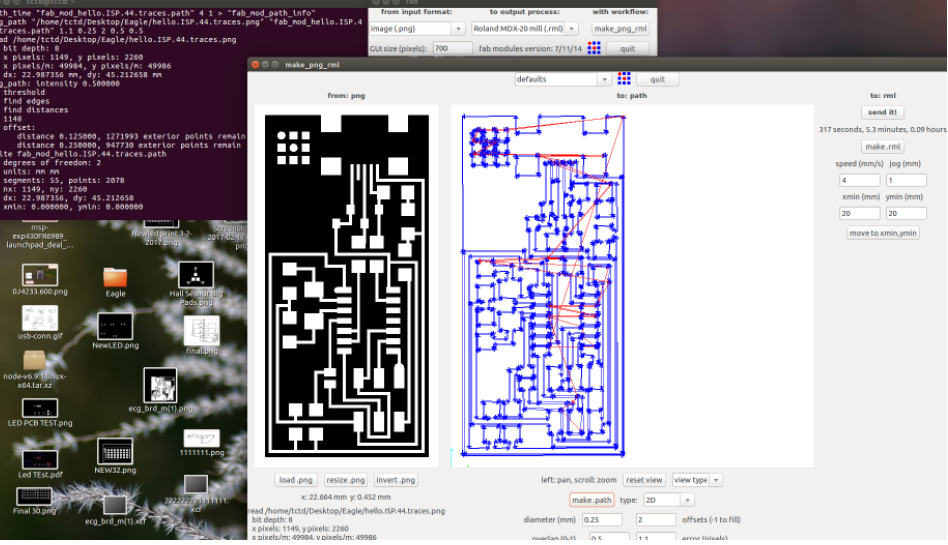
Task: Select the node-v6.9.1 linux tar.xz archive icon
Action: coord(34,370)
